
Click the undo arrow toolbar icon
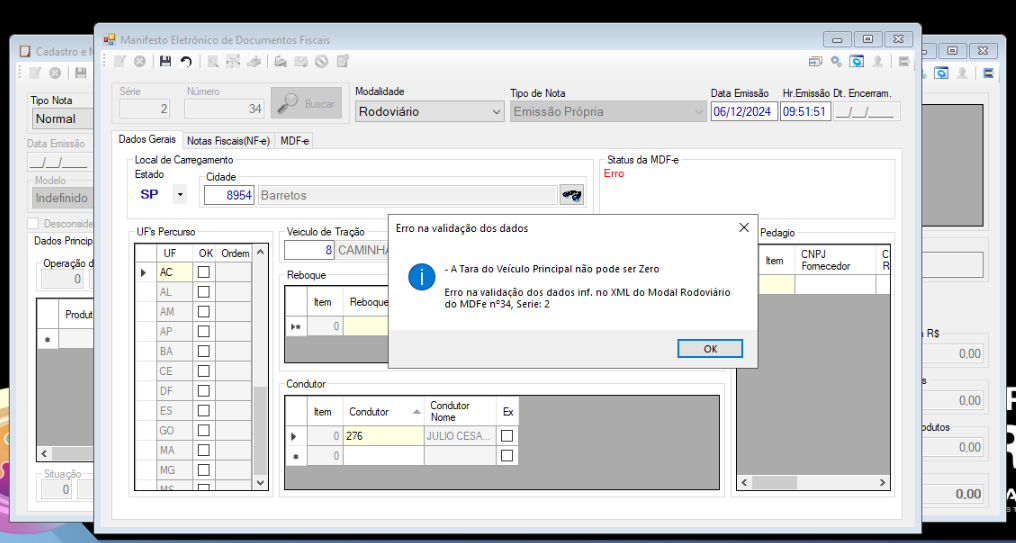(186, 62)
